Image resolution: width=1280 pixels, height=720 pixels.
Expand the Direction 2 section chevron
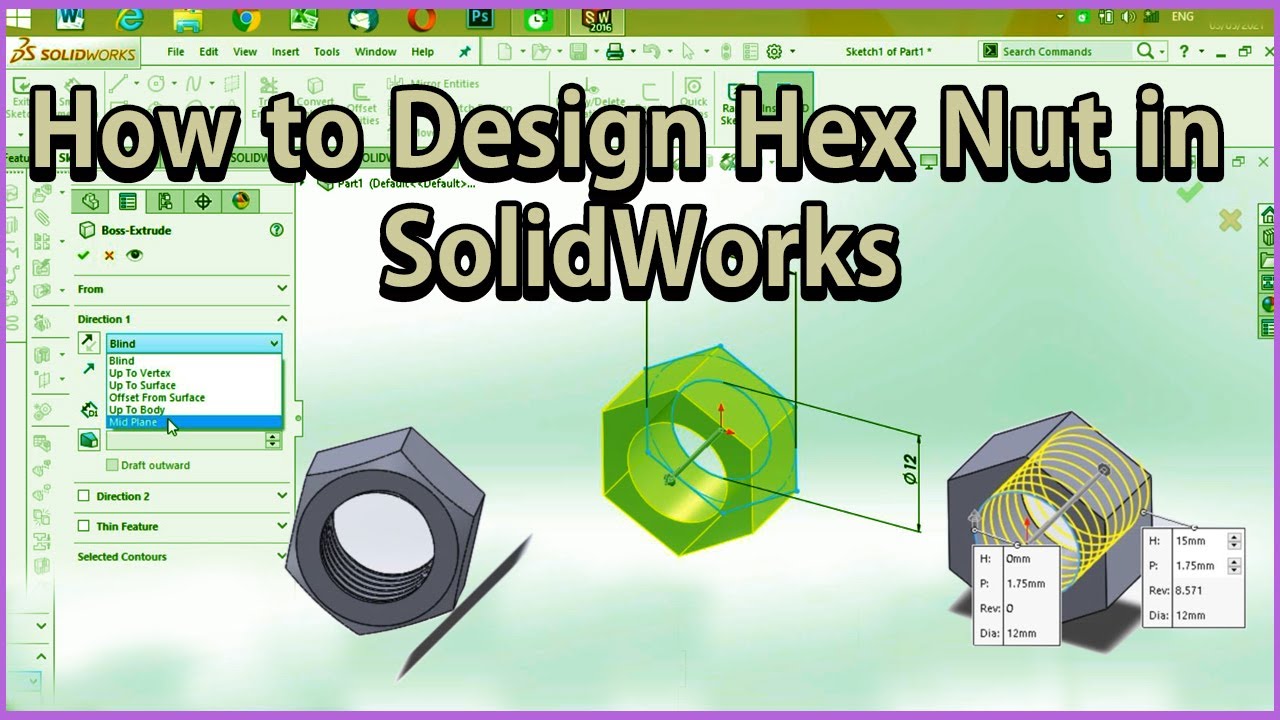point(282,496)
